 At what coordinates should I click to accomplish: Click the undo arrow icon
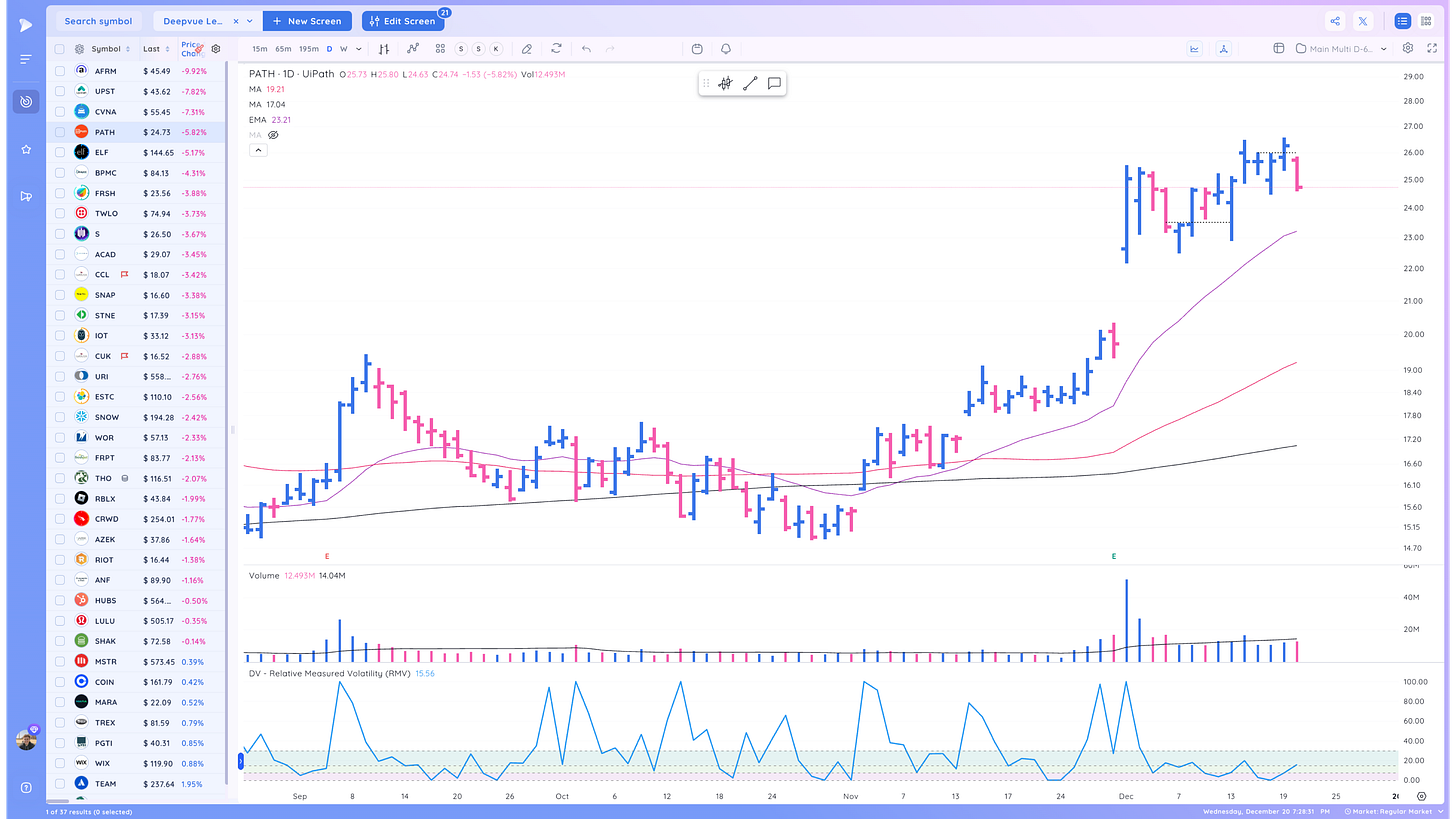586,48
